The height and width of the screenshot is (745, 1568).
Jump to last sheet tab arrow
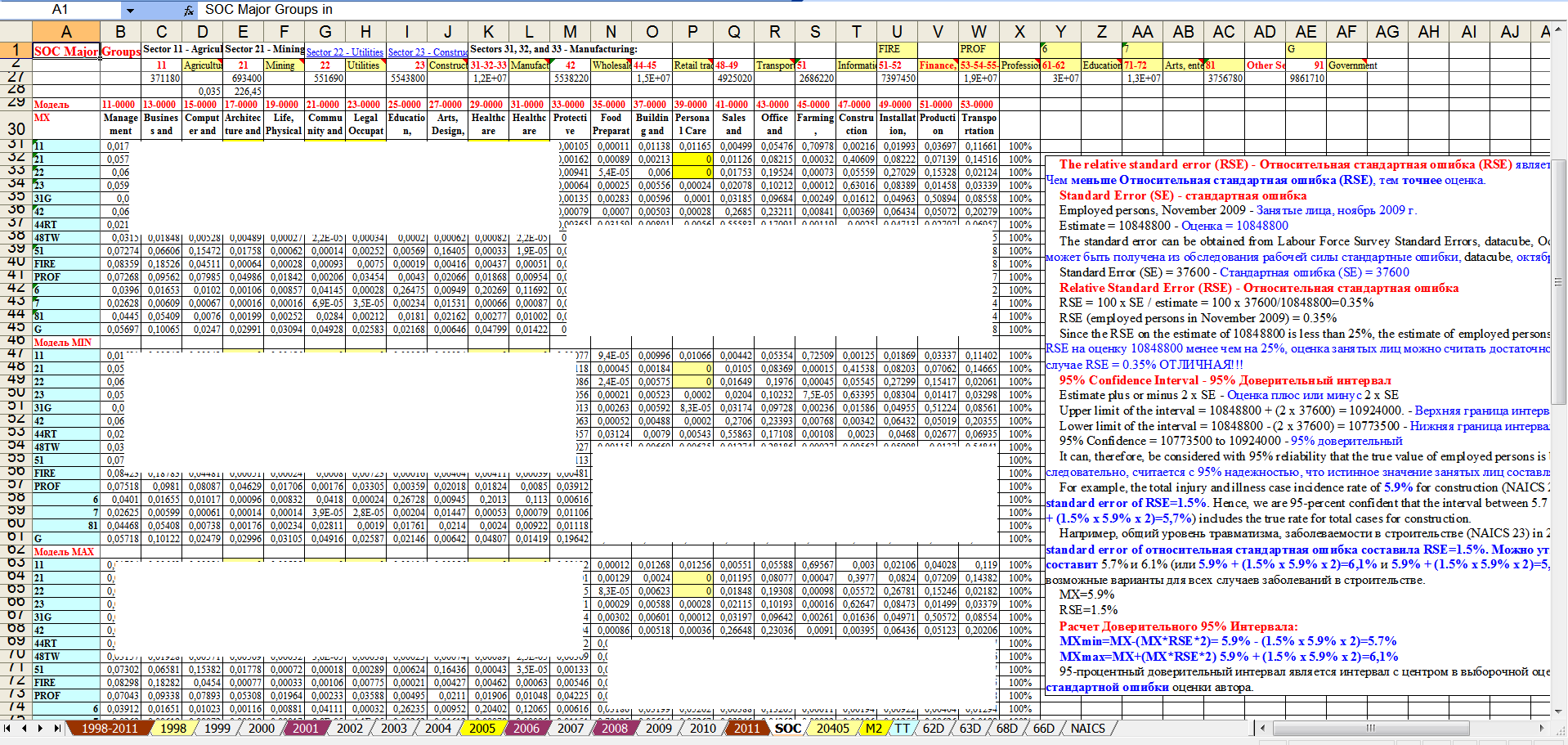coord(57,728)
